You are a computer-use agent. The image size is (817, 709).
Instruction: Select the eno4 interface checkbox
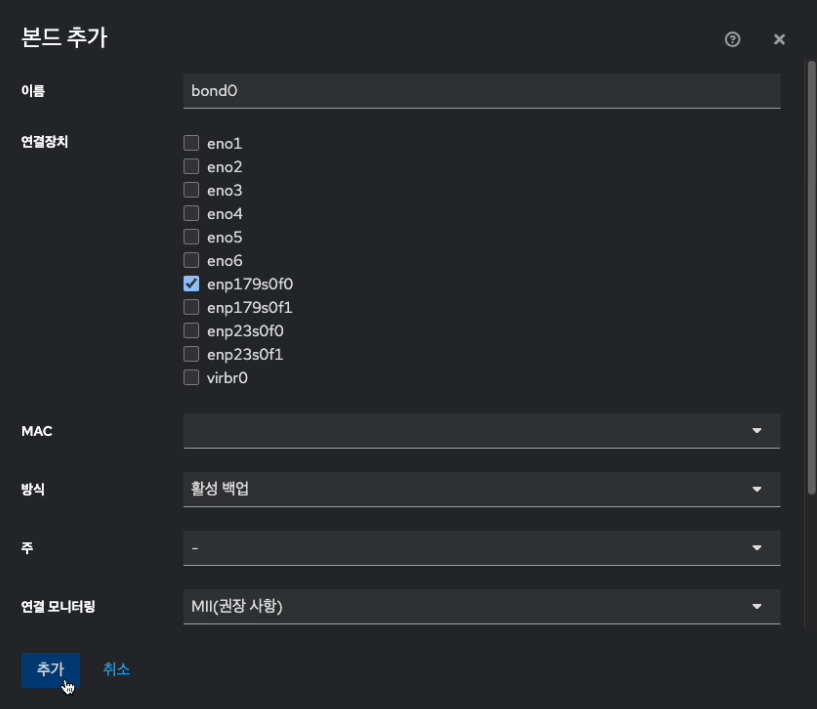pos(191,213)
